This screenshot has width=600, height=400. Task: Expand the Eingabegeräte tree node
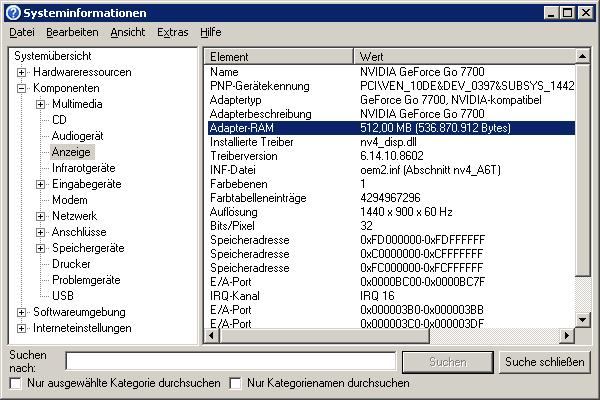(41, 184)
